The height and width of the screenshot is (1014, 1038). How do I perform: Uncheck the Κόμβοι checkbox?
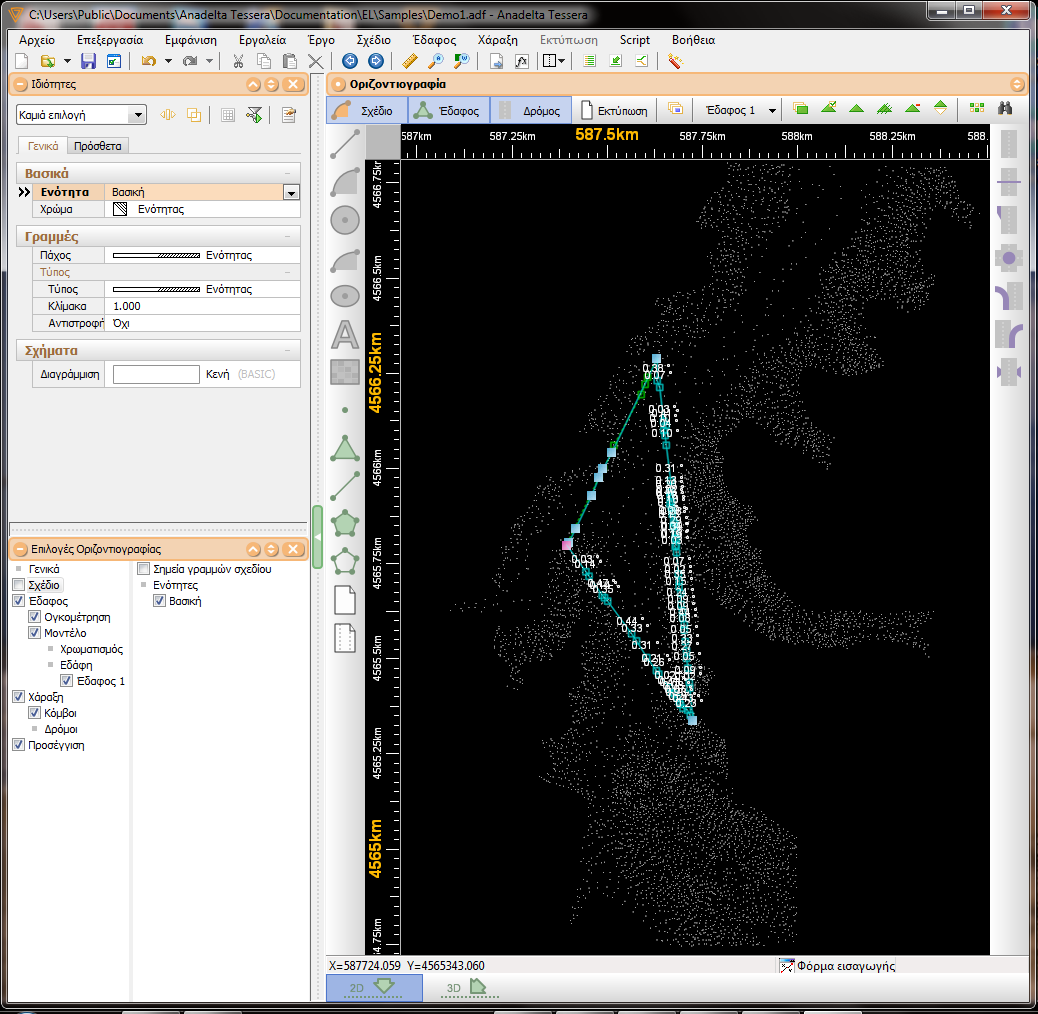point(34,713)
